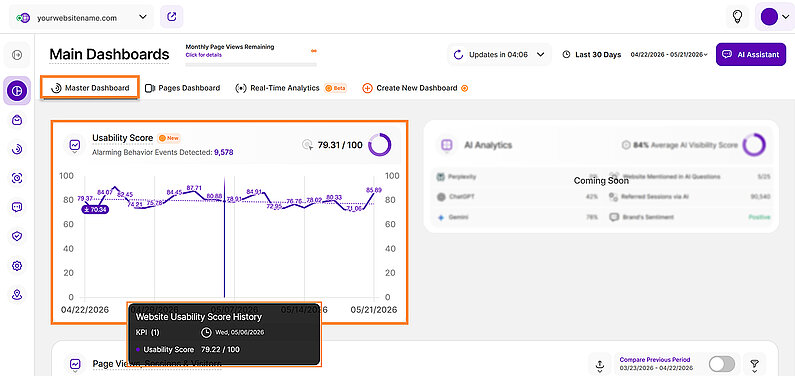Open website in new tab icon

pyautogui.click(x=172, y=17)
